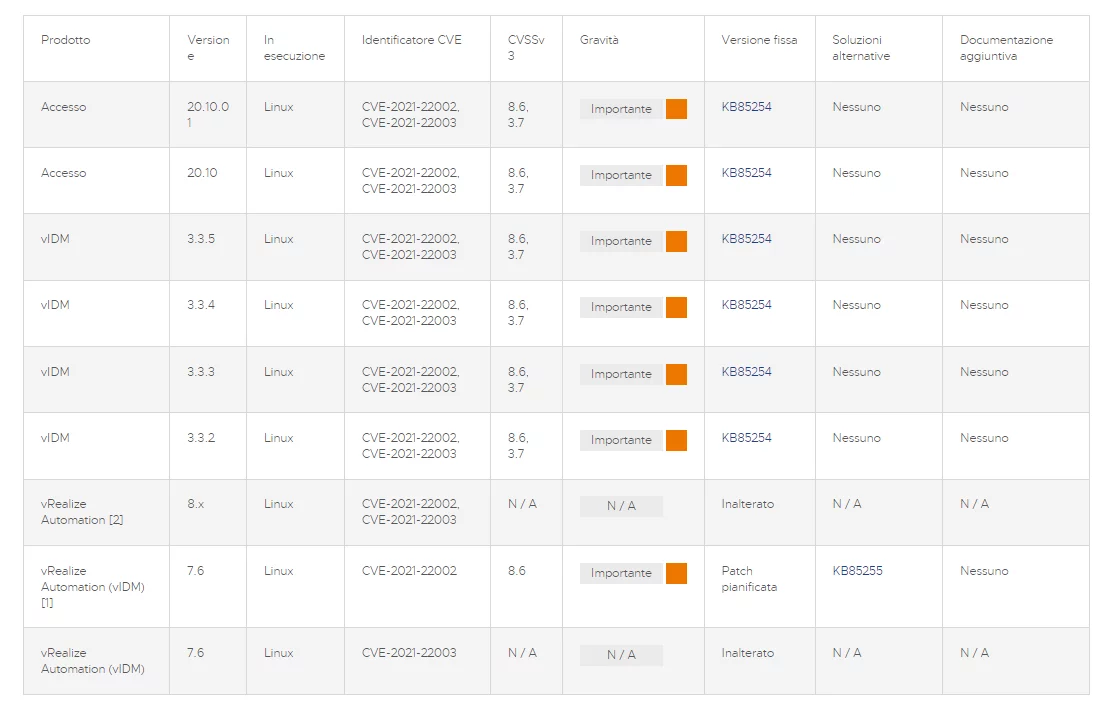Click CVE identifiers in vIDM 3.3.3 row

410,379
